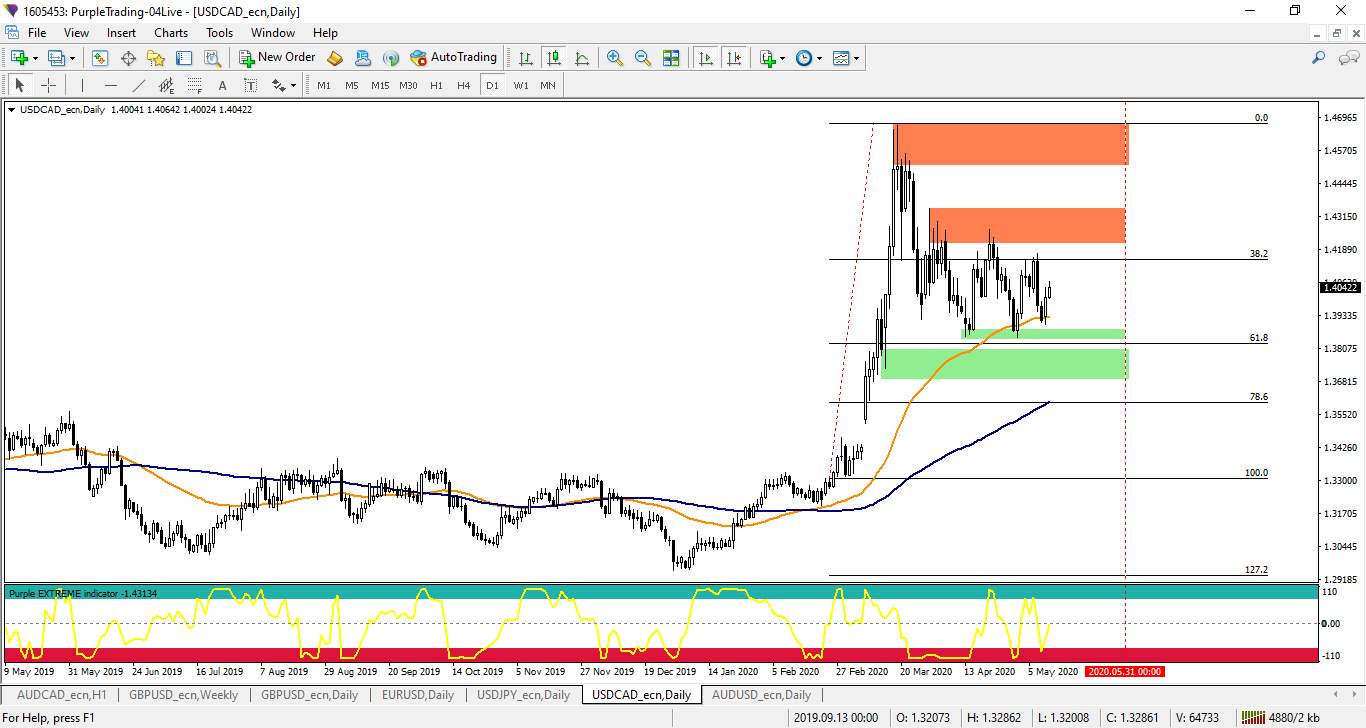Image resolution: width=1366 pixels, height=728 pixels.
Task: Select the crosshair tool
Action: 48,85
